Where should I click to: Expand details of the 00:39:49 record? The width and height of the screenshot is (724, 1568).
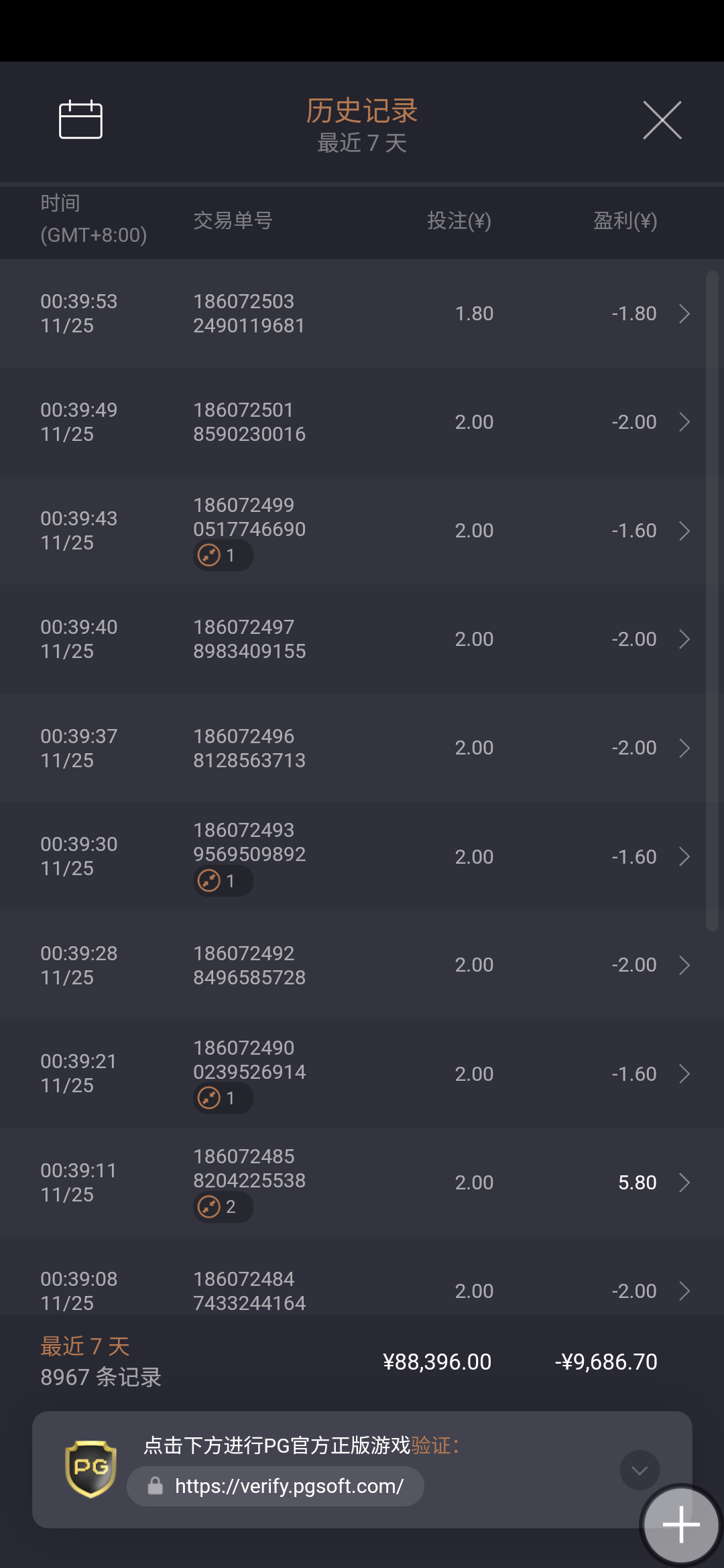[684, 422]
